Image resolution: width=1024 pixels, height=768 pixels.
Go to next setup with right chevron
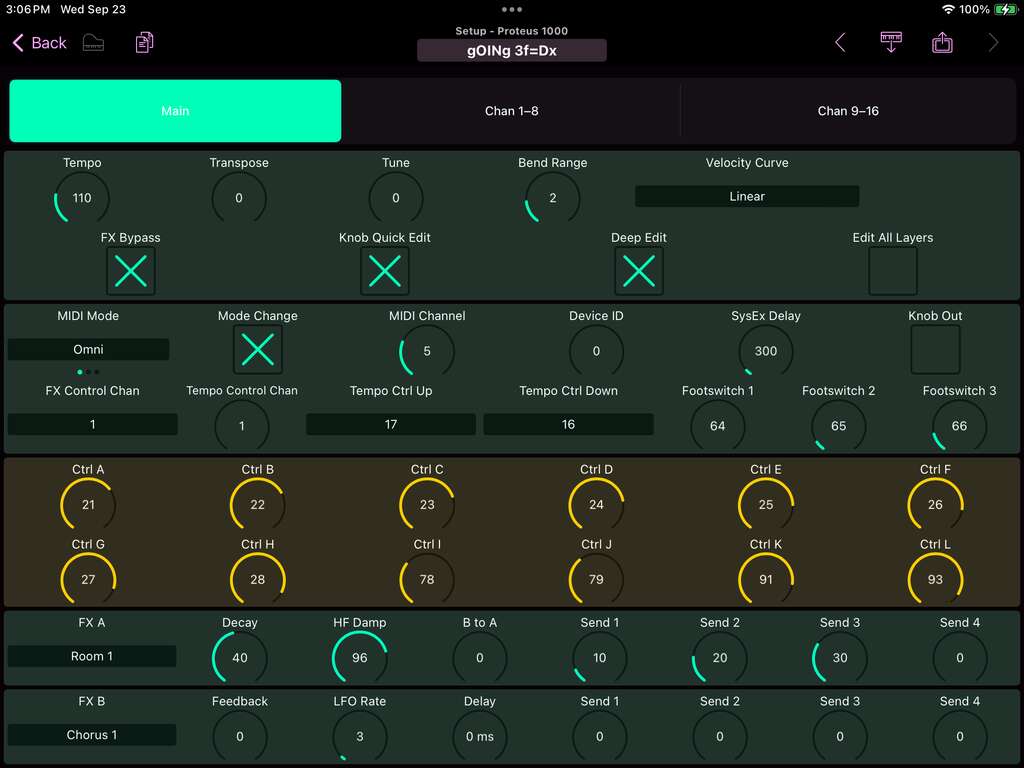click(993, 42)
